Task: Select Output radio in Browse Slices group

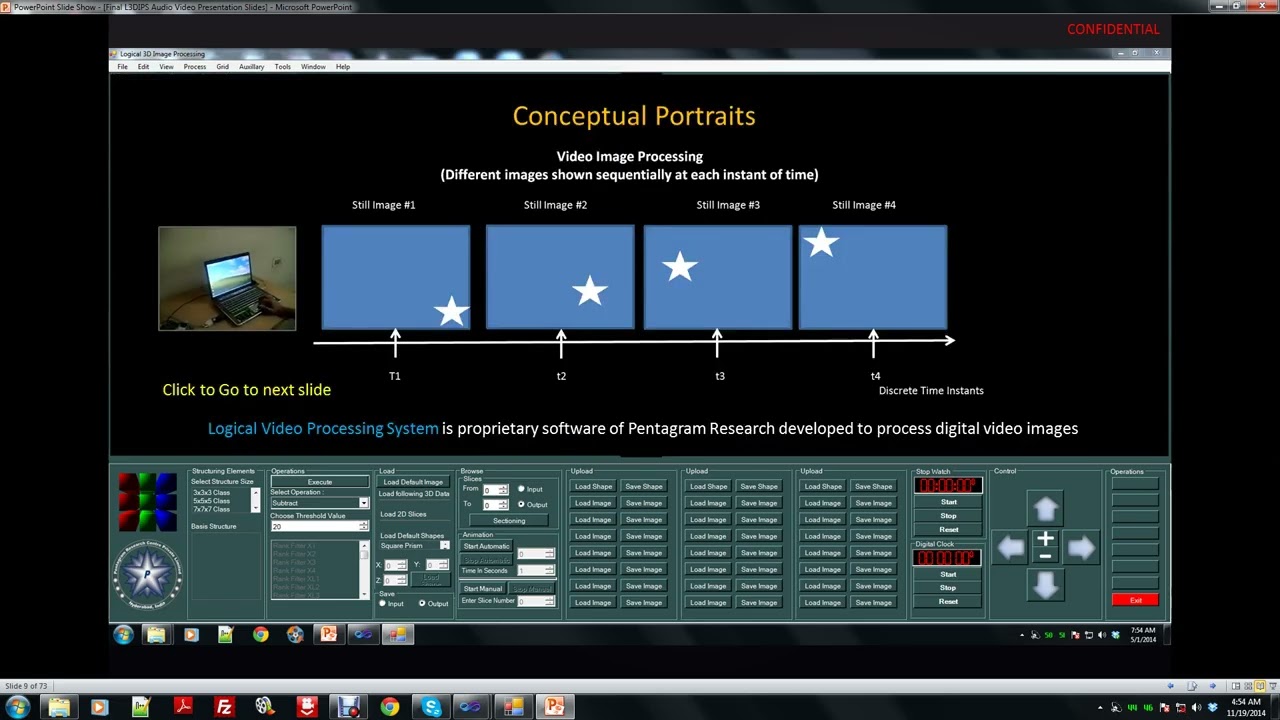Action: [x=521, y=504]
